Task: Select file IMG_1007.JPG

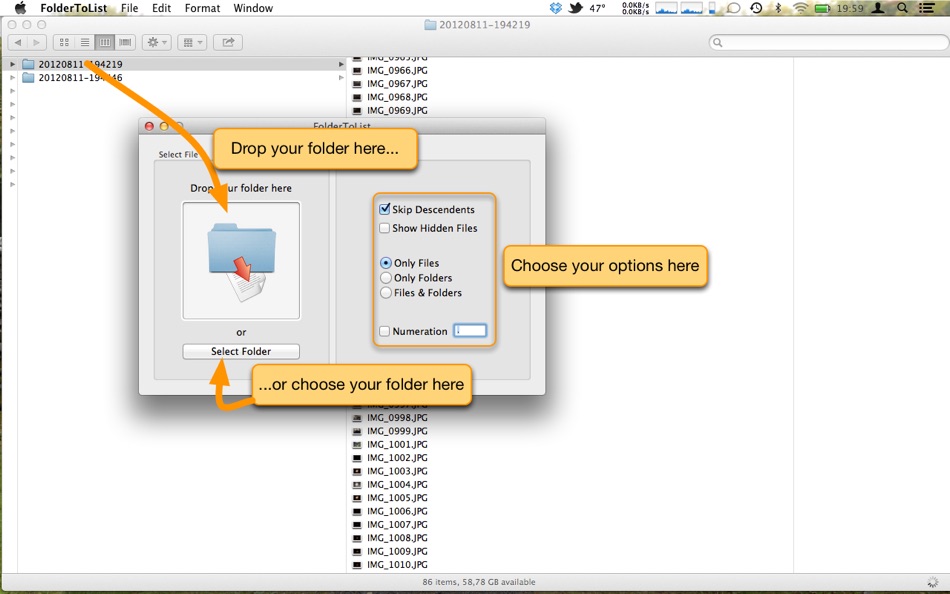Action: pyautogui.click(x=397, y=524)
